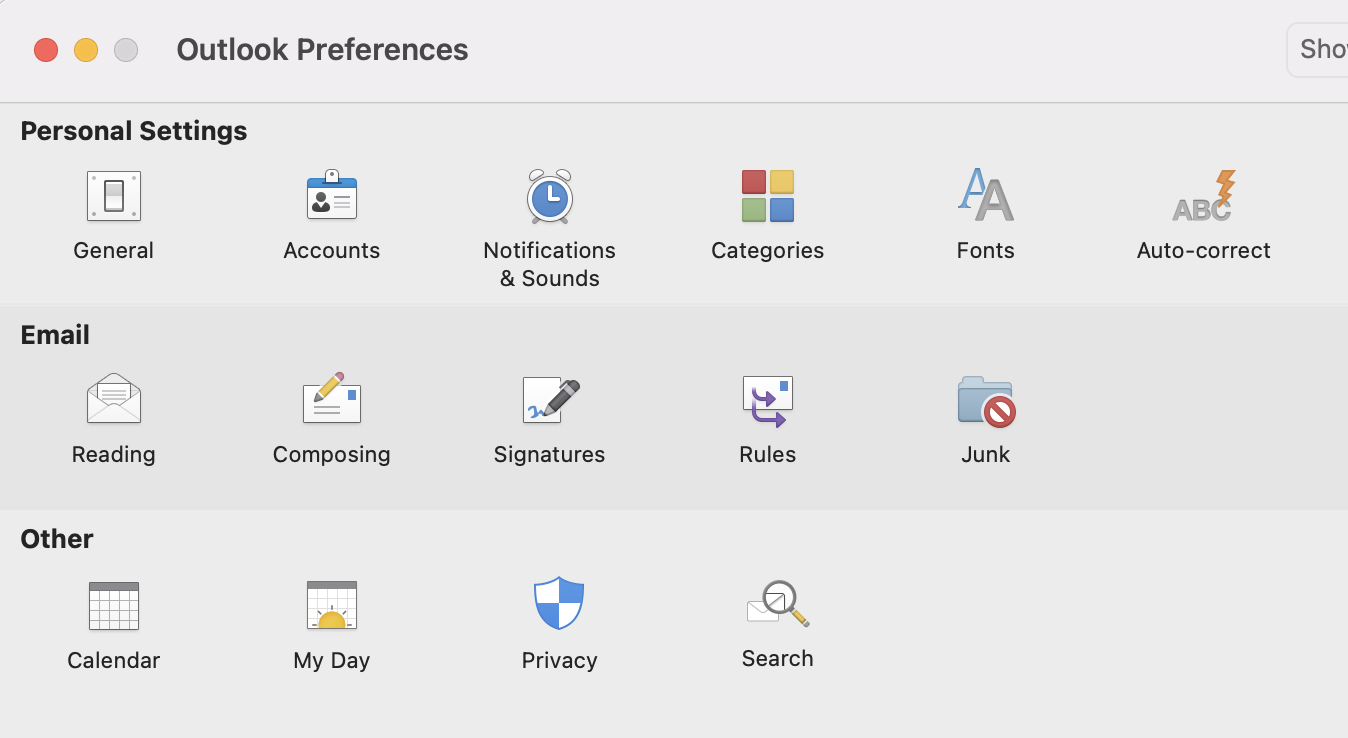Viewport: 1348px width, 738px height.
Task: Click the yellow minimize window button
Action: [86, 50]
